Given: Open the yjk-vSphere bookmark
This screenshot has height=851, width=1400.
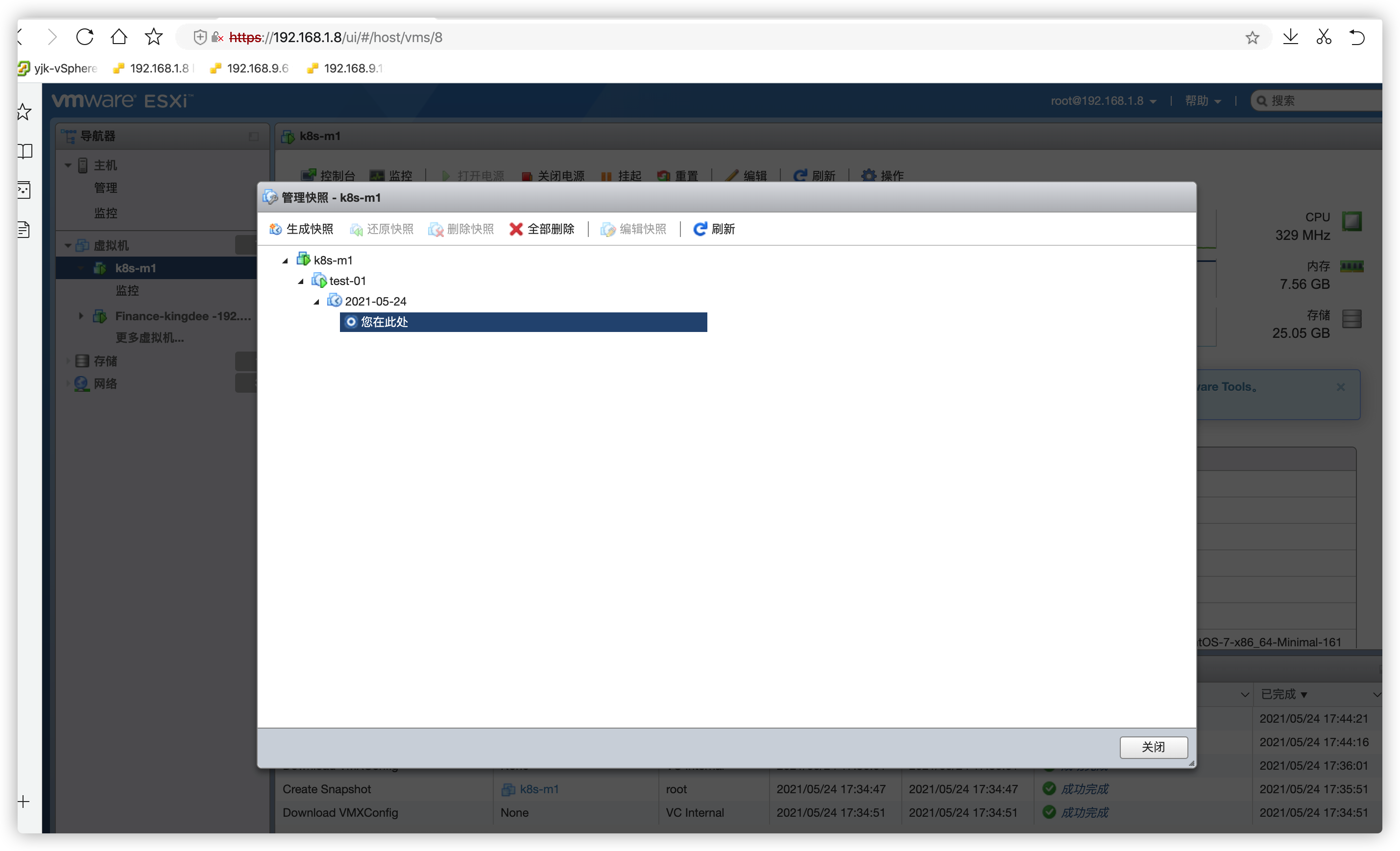Looking at the screenshot, I should pos(65,69).
